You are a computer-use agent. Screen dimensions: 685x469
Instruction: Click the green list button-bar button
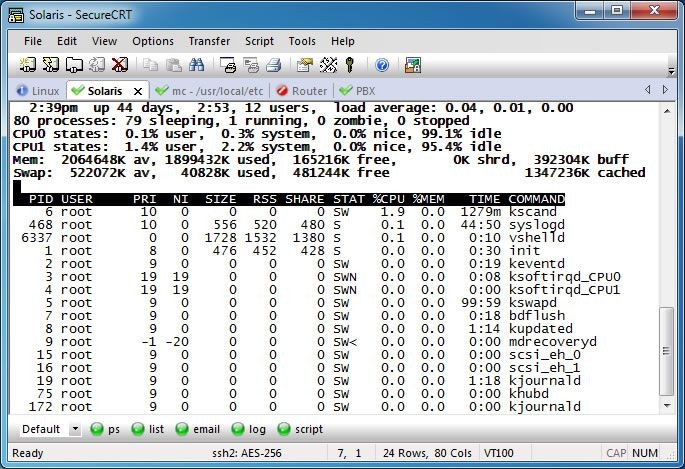[x=147, y=429]
